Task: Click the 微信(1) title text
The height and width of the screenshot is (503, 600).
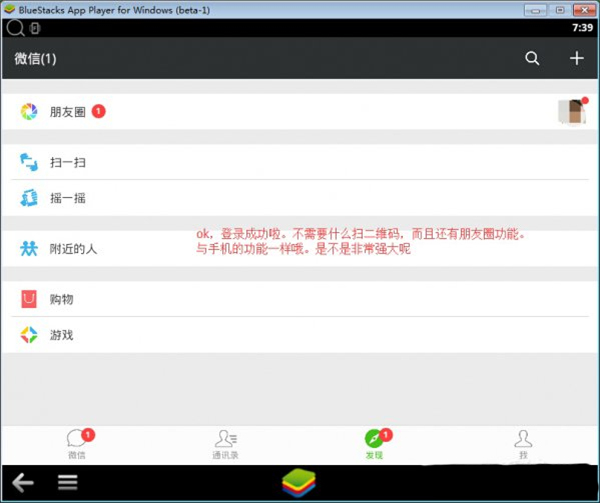Action: point(36,59)
